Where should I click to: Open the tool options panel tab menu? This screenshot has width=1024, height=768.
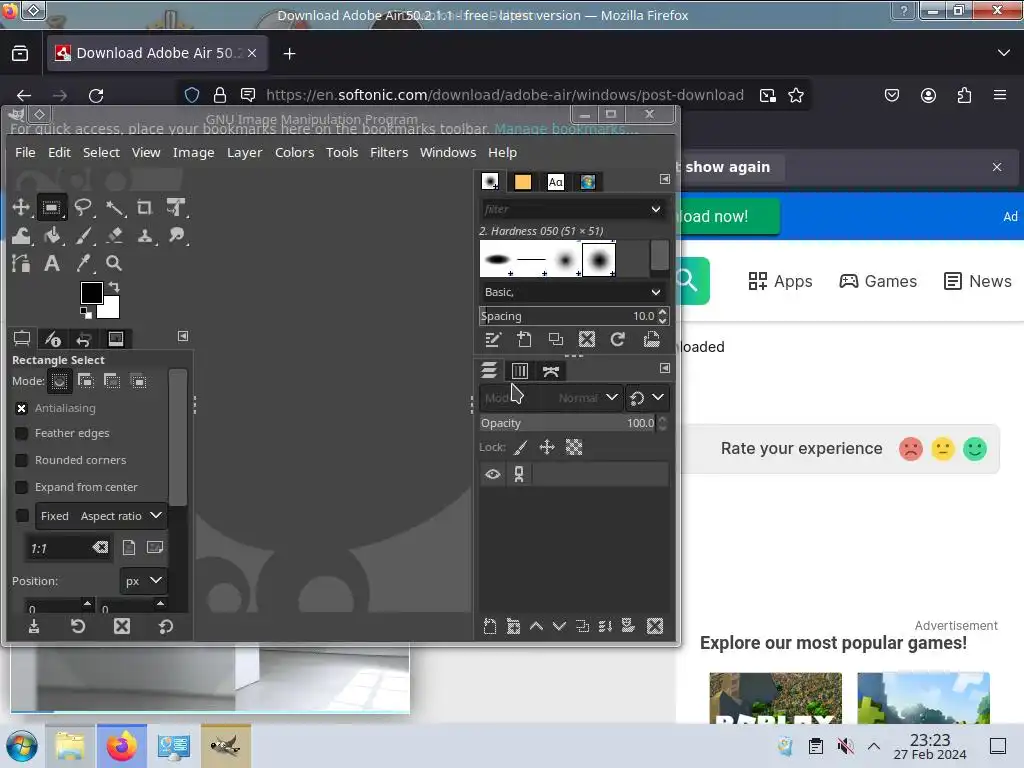[x=183, y=336]
